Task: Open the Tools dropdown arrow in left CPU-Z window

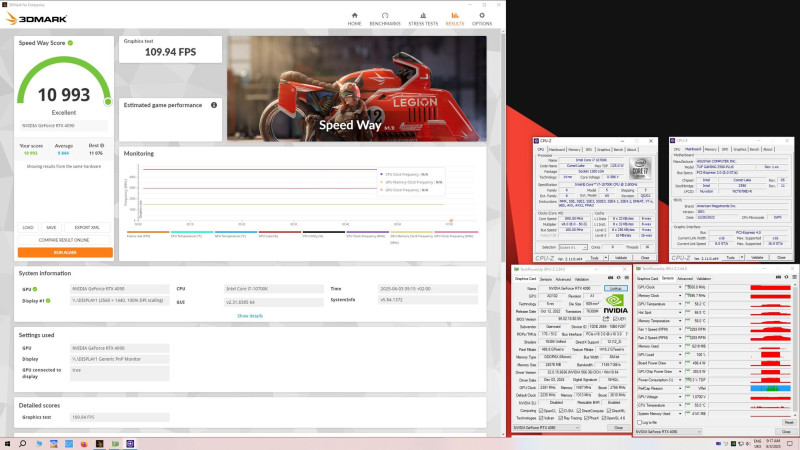Action: pos(605,258)
